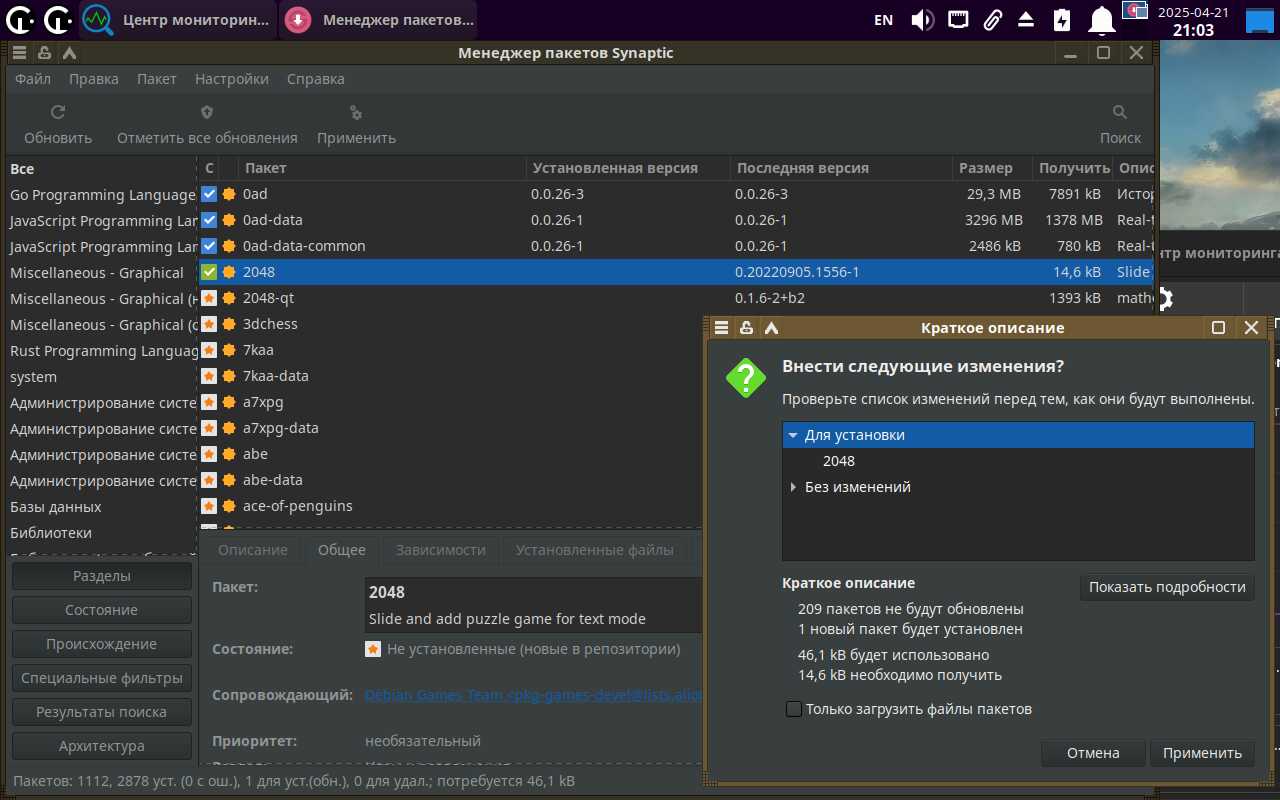Click the eject device icon in the tray
Image resolution: width=1280 pixels, height=800 pixels.
[1026, 19]
